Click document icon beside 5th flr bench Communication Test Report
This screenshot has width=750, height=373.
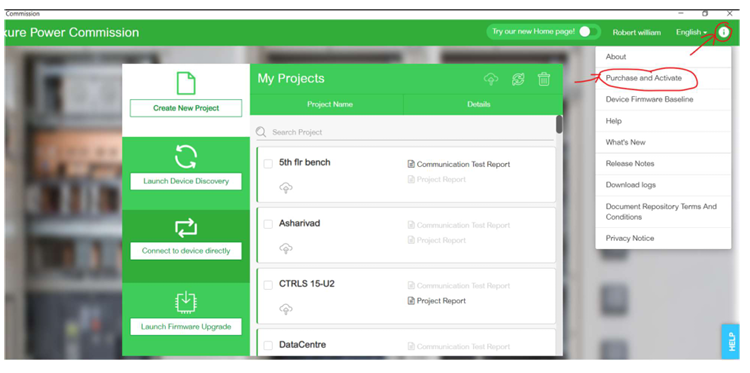point(411,164)
